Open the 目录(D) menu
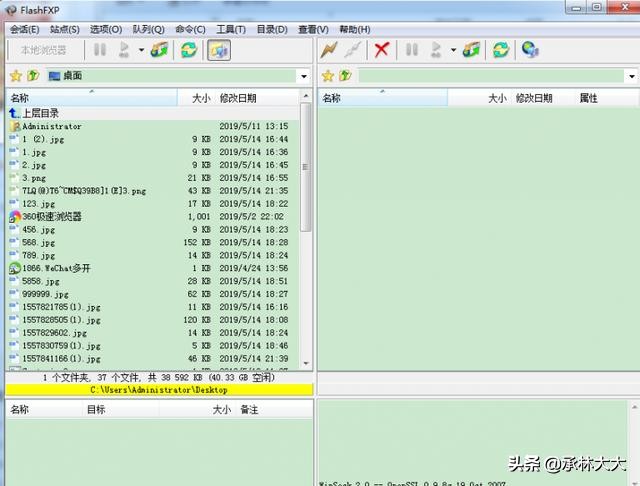The height and width of the screenshot is (486, 640). point(272,29)
